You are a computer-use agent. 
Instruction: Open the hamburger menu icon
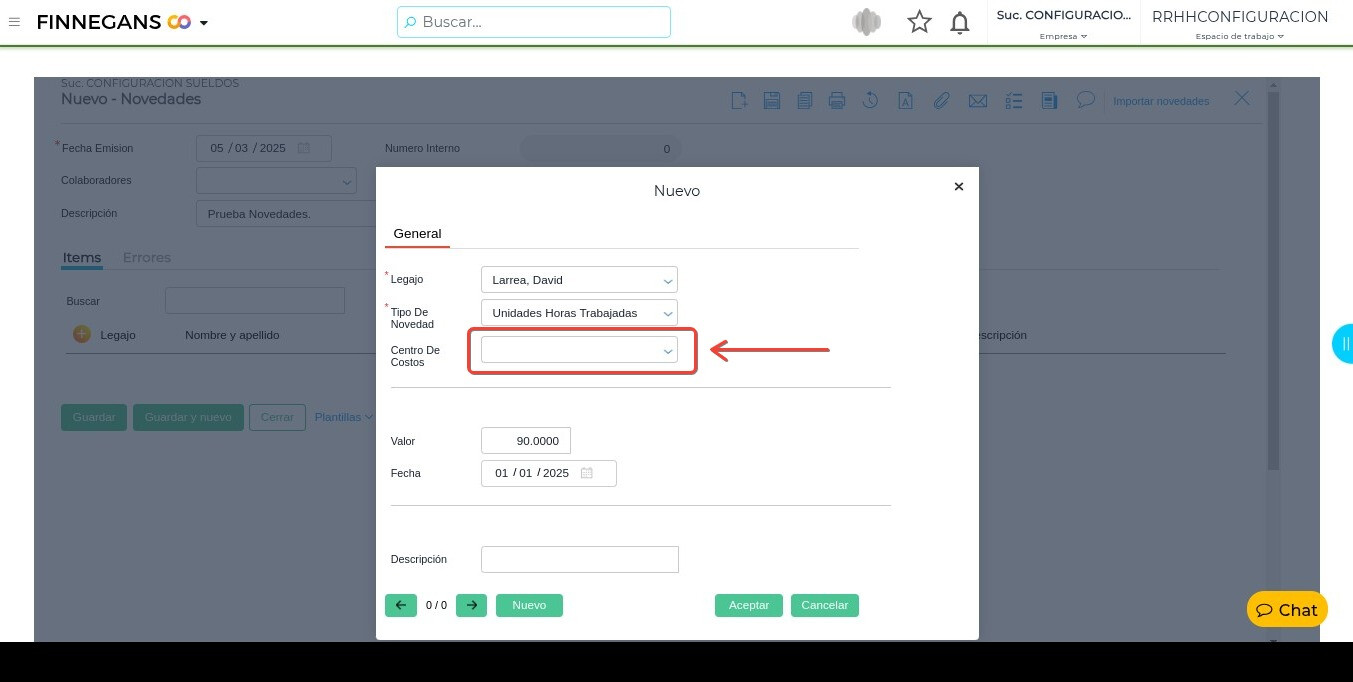coord(14,22)
